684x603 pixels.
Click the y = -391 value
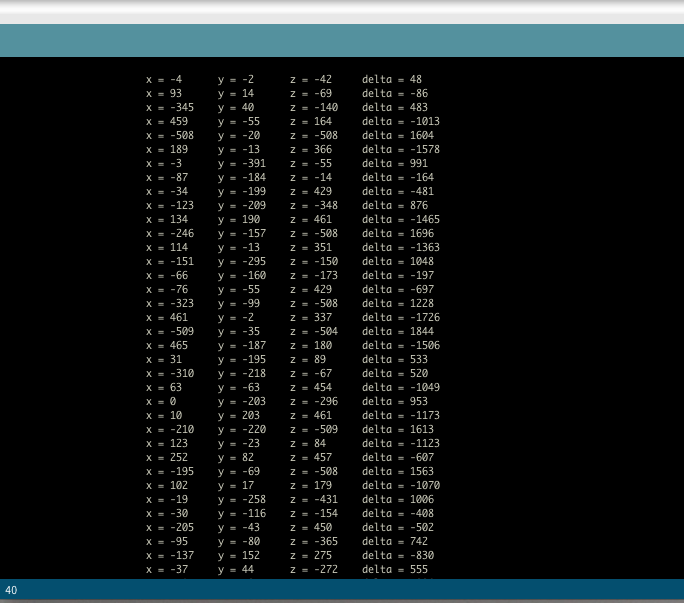(x=239, y=163)
